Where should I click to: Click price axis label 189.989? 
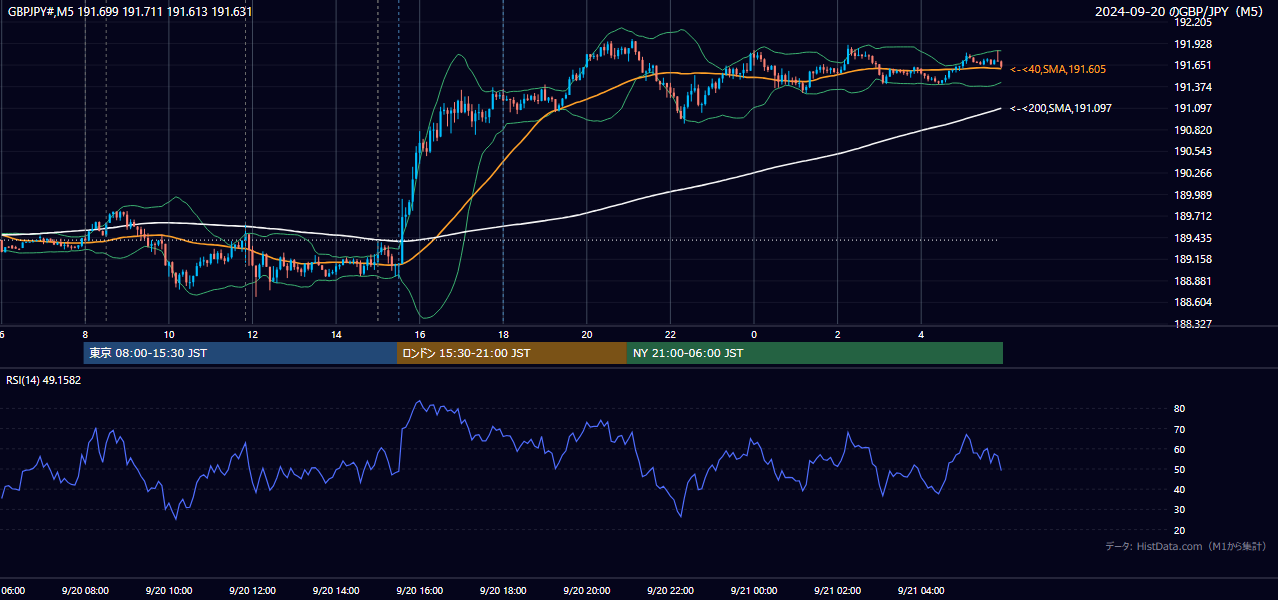1193,195
